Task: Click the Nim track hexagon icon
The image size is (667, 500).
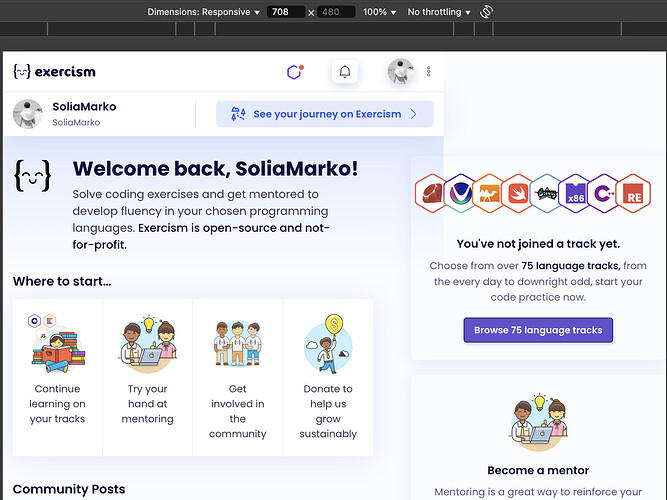Action: point(460,193)
